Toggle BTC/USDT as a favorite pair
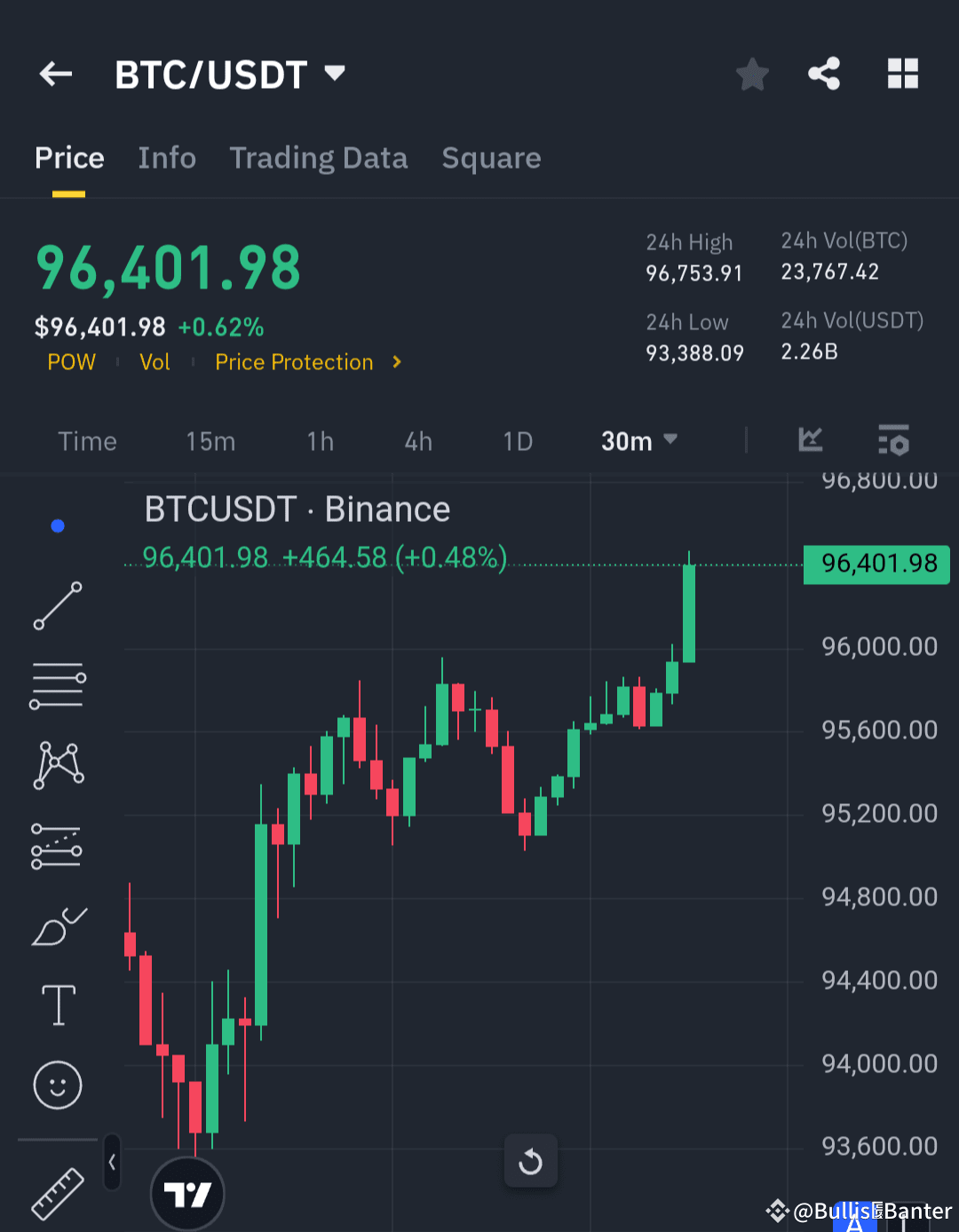 tap(752, 74)
